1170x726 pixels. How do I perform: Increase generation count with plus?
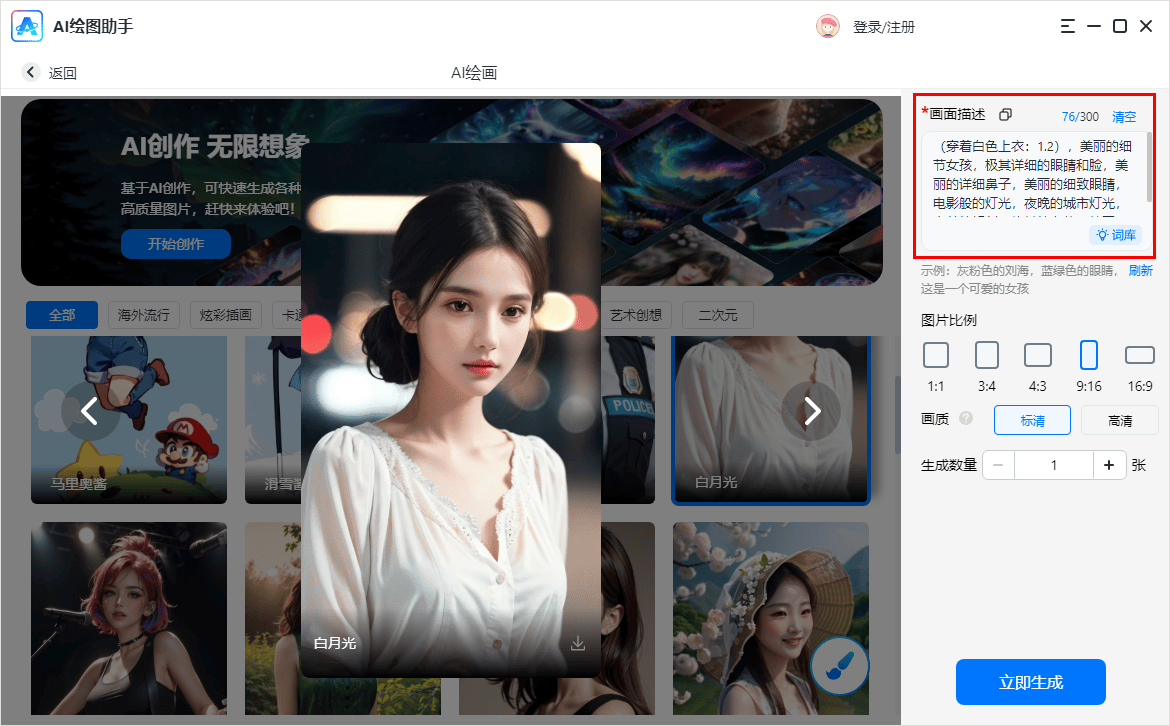point(1109,465)
